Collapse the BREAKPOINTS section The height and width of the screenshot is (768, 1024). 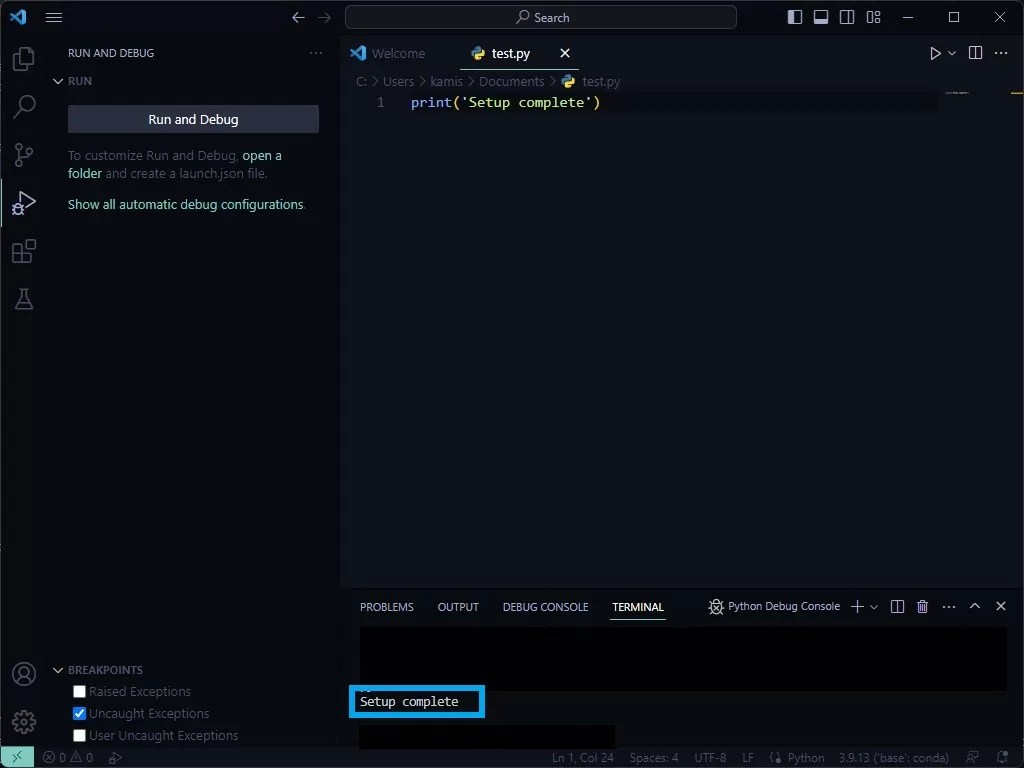(58, 669)
